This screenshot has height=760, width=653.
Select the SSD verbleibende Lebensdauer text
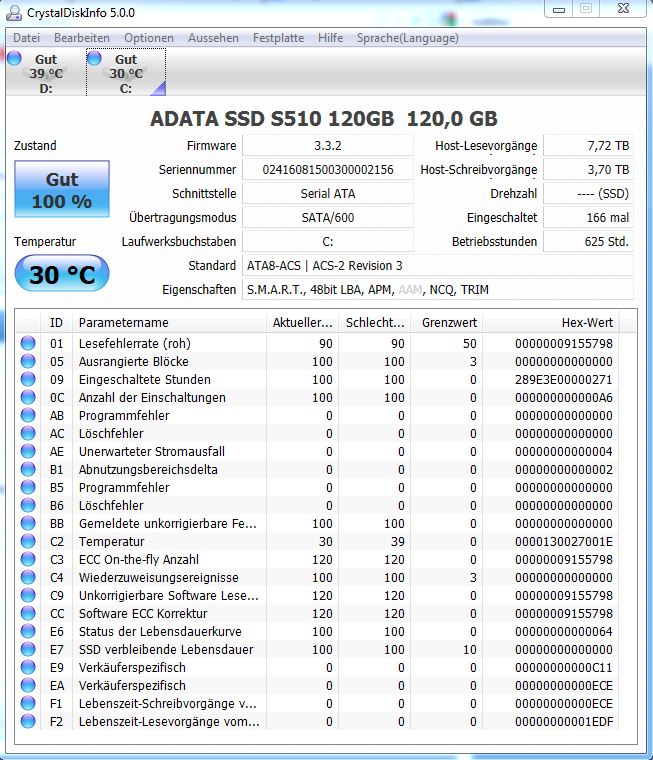tap(166, 649)
